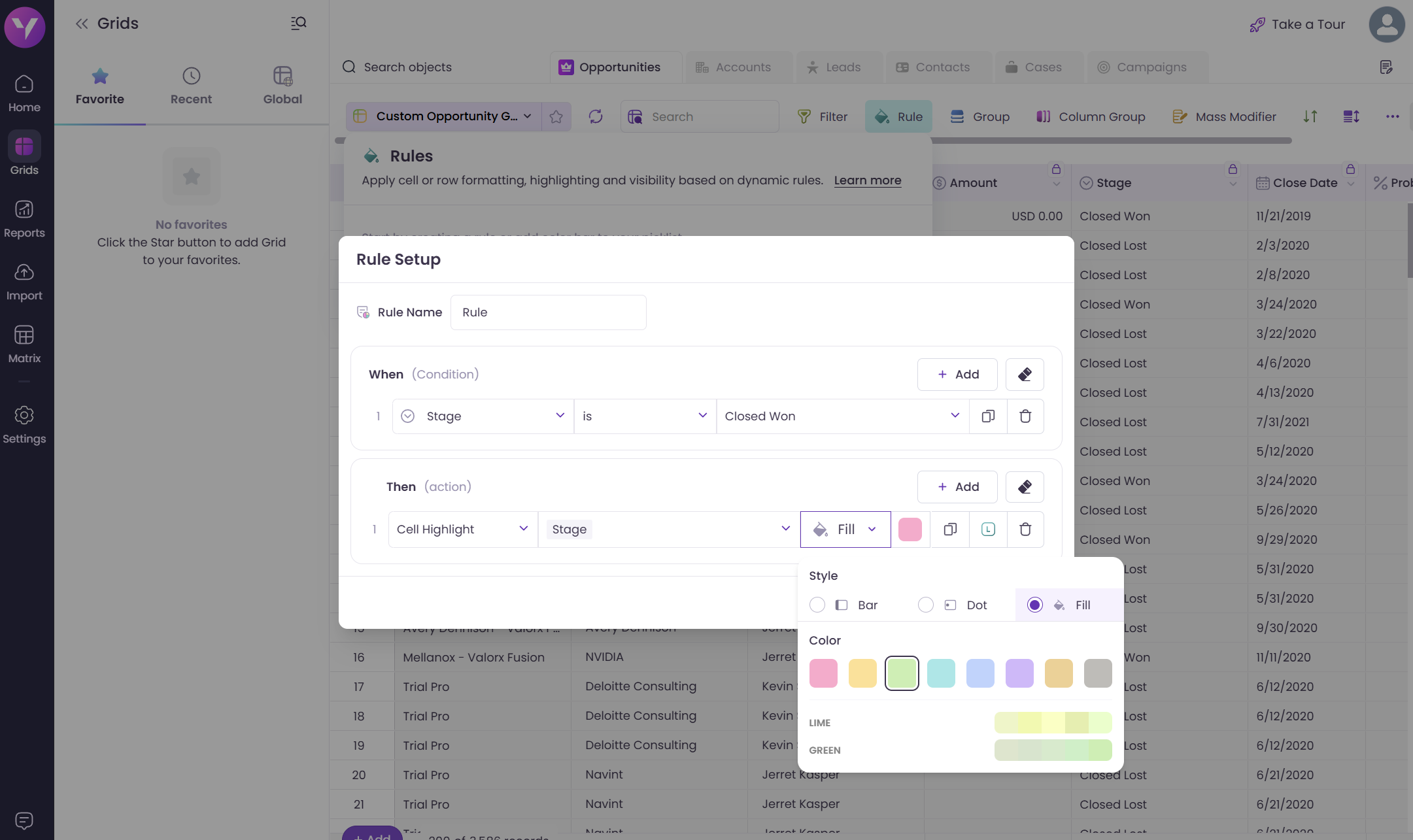Image resolution: width=1413 pixels, height=840 pixels.
Task: Toggle the Fill style dropdown
Action: [x=845, y=529]
